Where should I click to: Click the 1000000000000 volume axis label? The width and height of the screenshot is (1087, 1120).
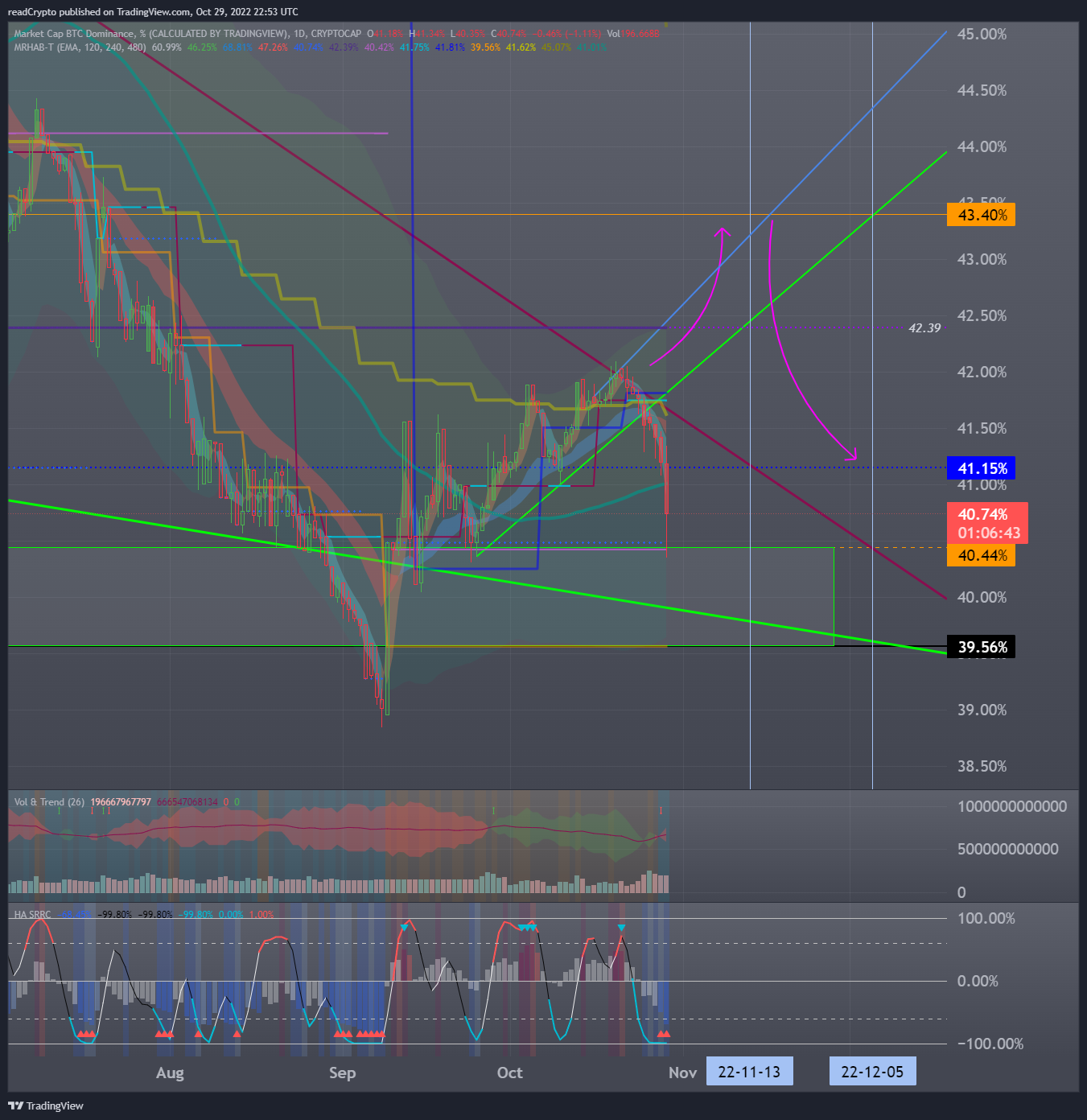(x=1012, y=806)
